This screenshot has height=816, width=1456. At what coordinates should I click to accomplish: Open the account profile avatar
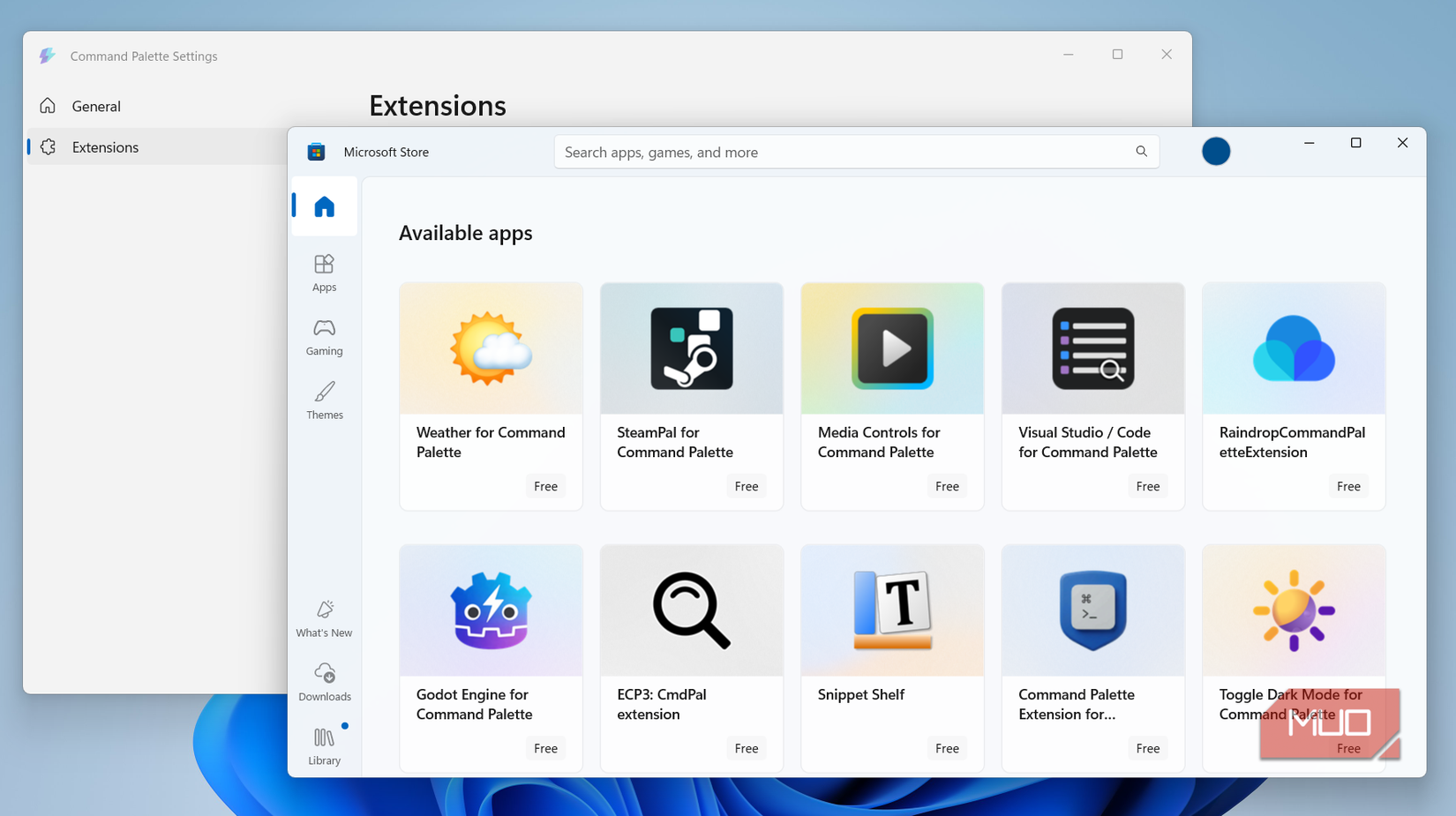point(1216,151)
